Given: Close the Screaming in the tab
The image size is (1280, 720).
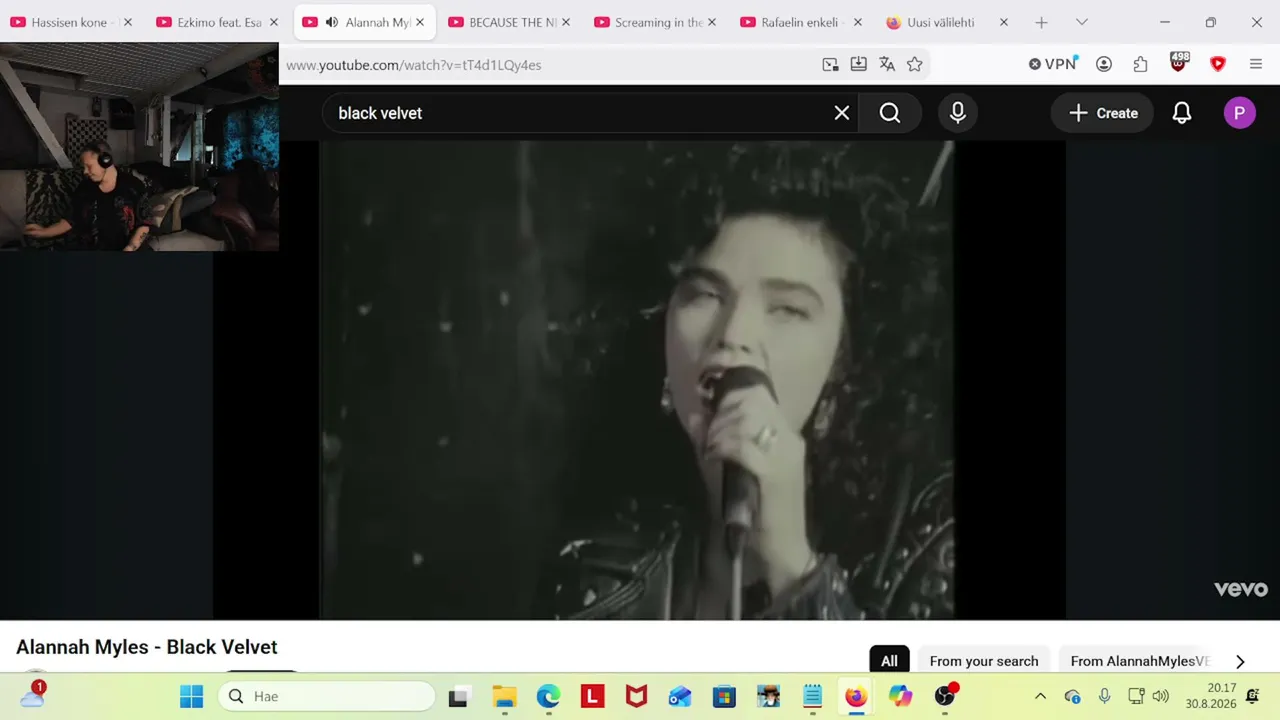Looking at the screenshot, I should [711, 22].
